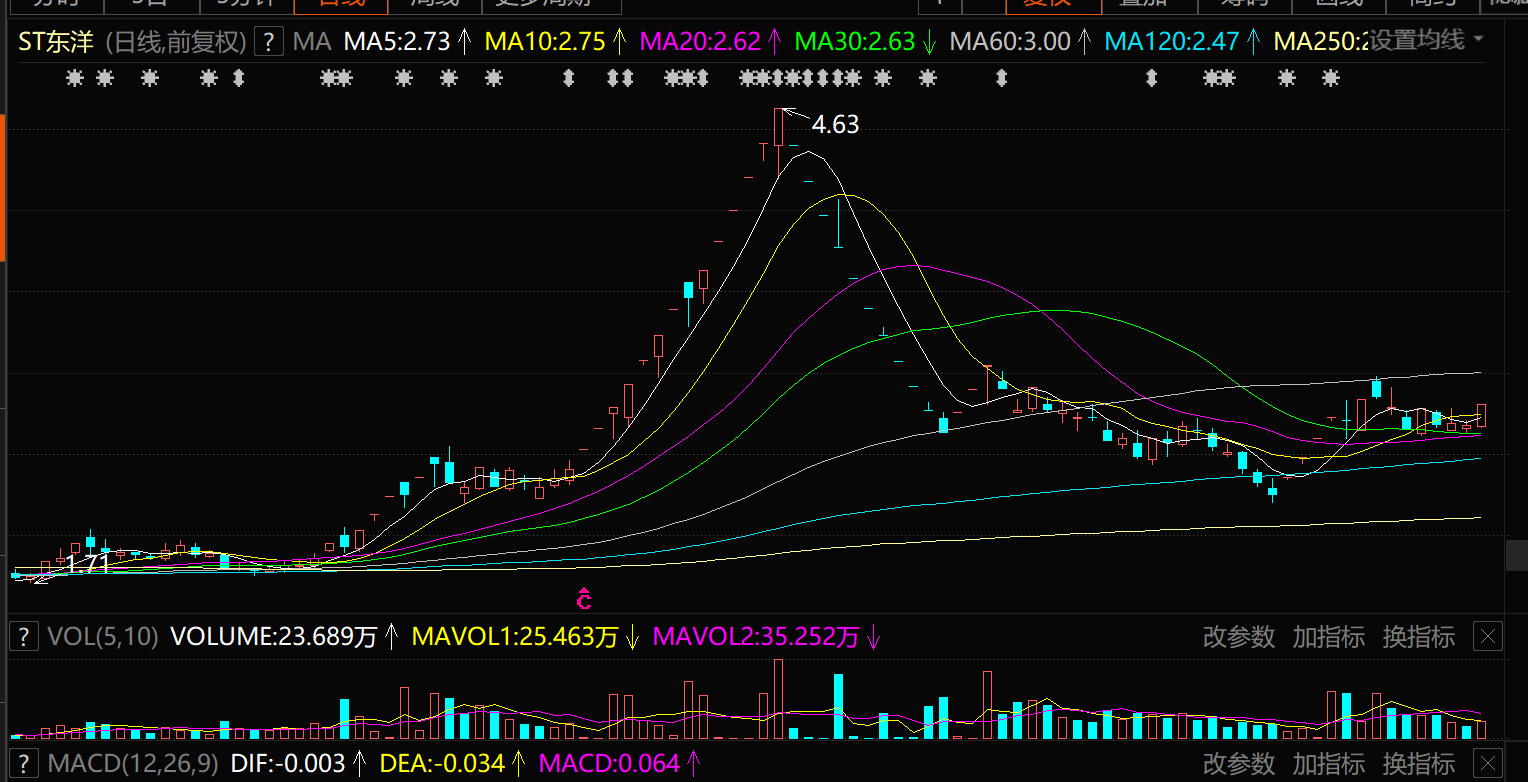This screenshot has height=782, width=1528.
Task: Click the 4.63 high price label
Action: [835, 125]
